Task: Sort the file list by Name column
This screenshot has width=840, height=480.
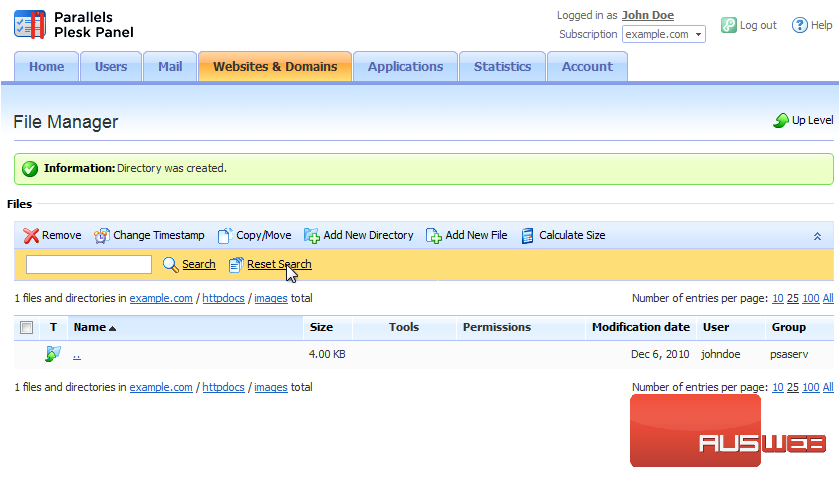Action: click(x=90, y=327)
